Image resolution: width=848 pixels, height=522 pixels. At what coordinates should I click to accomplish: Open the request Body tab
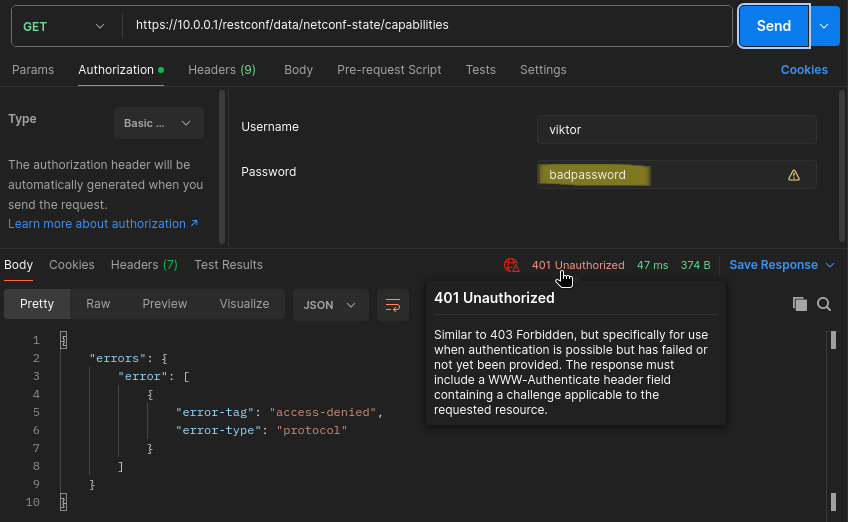click(299, 70)
